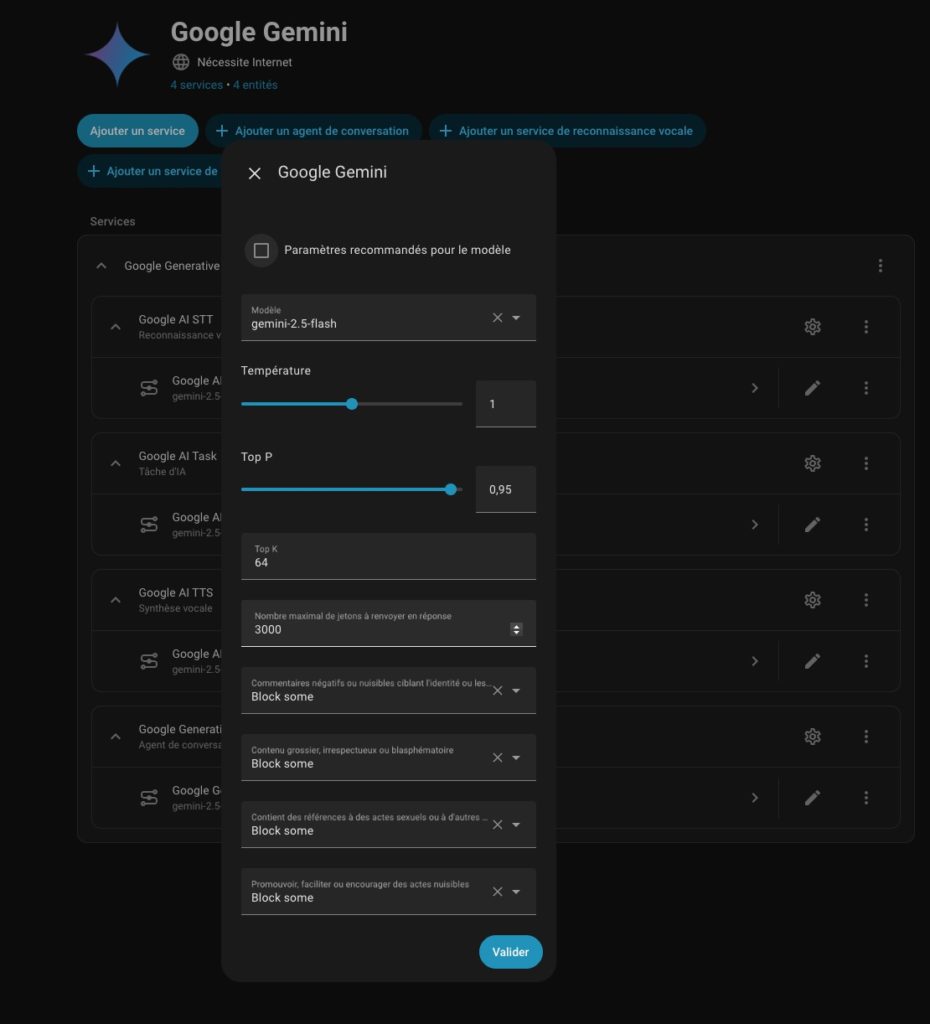Open settings gear for Google AI STT

click(x=812, y=327)
